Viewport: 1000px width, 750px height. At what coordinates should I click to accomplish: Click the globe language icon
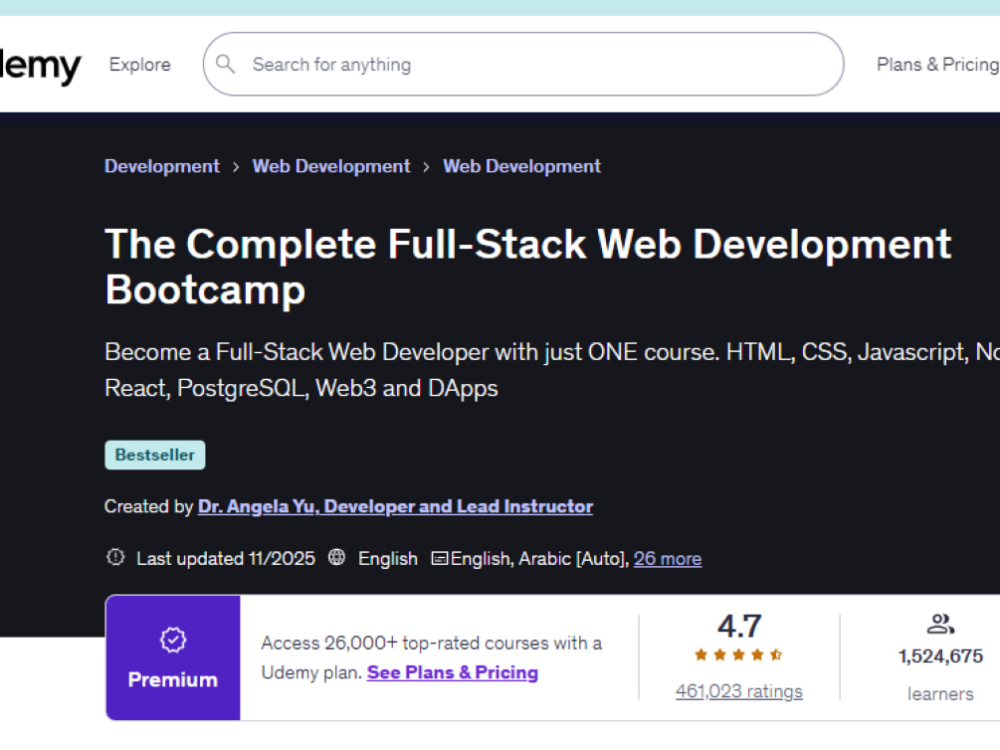[337, 557]
